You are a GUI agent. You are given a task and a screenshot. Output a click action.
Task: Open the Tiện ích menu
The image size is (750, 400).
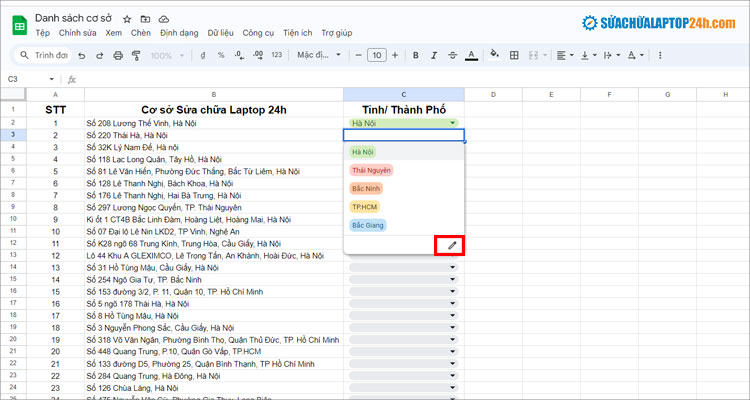pyautogui.click(x=298, y=33)
